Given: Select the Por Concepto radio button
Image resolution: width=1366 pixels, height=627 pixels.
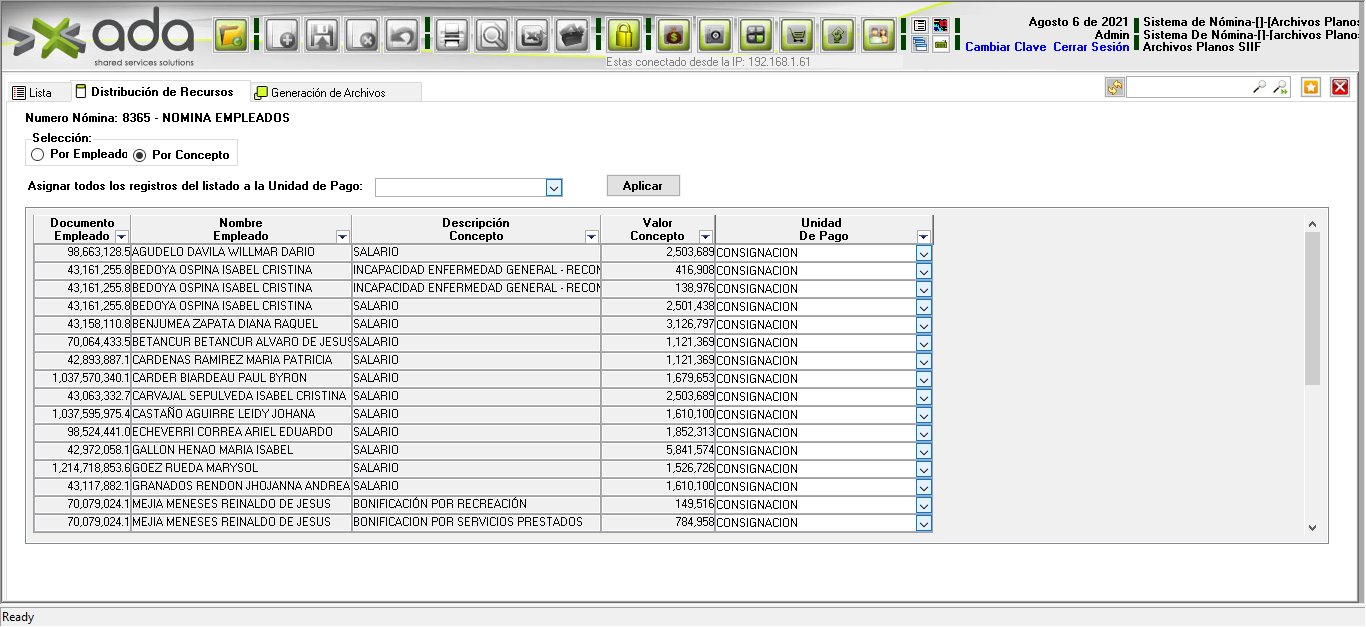Looking at the screenshot, I should pos(140,155).
